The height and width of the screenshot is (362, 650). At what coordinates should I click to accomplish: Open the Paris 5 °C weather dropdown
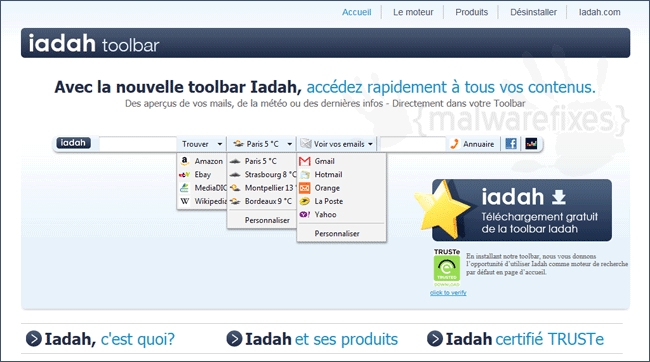click(262, 144)
